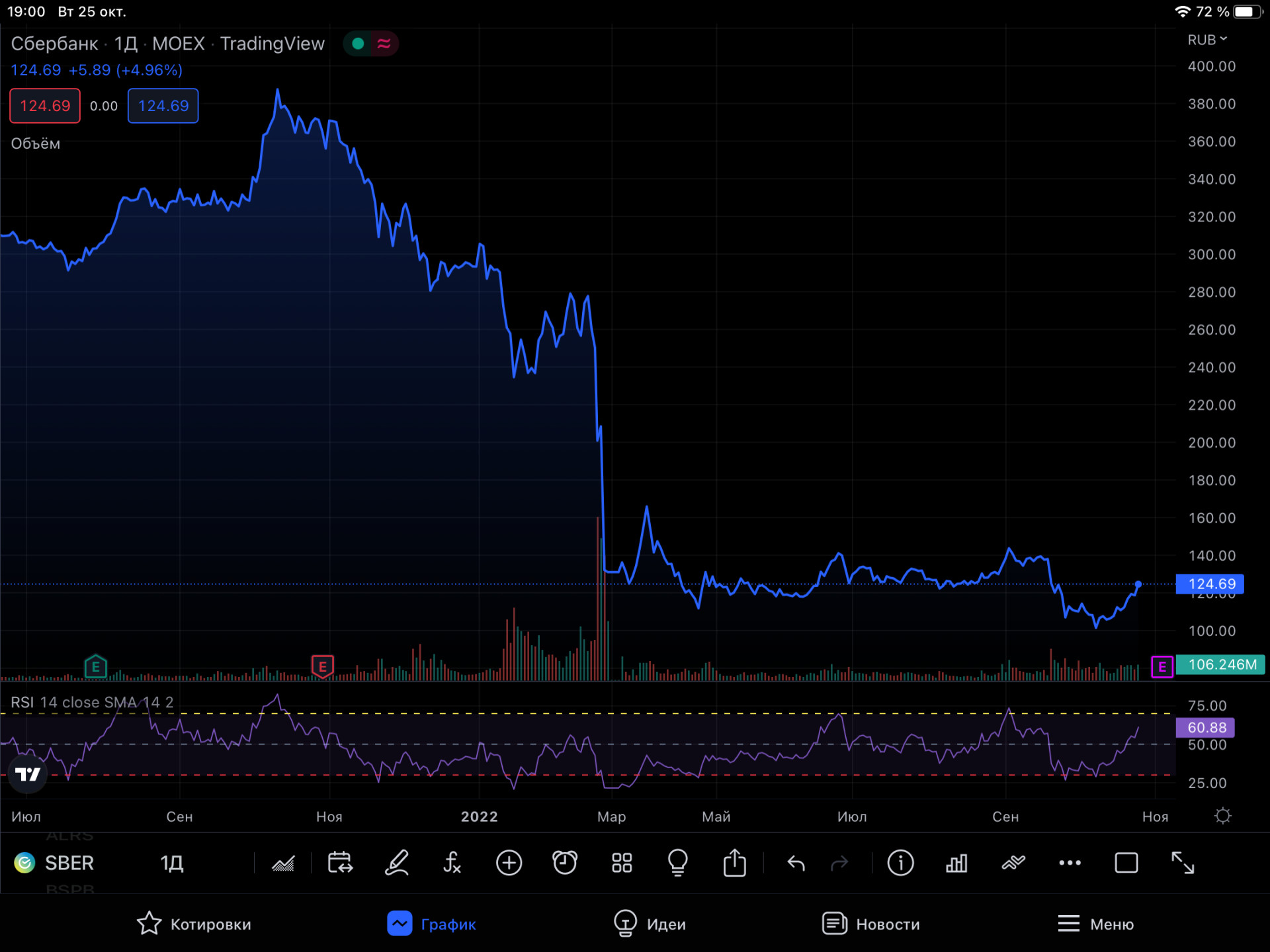Tap the 400.00 price scale label

point(1212,66)
